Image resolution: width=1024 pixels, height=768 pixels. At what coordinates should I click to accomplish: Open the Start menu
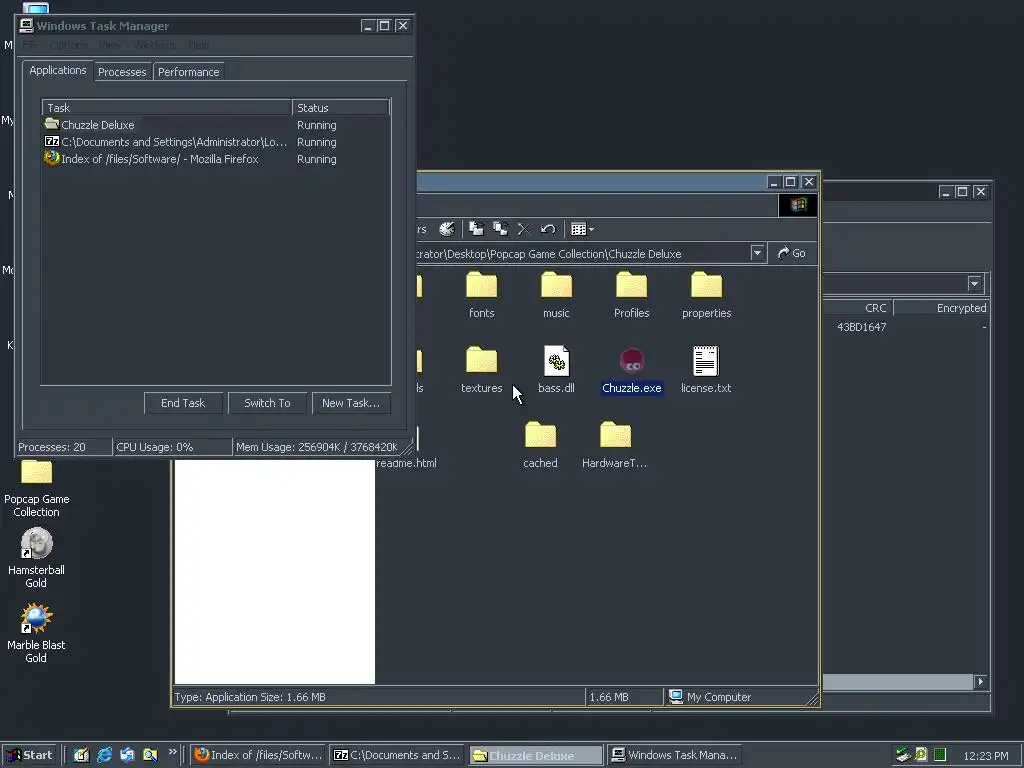(x=29, y=755)
